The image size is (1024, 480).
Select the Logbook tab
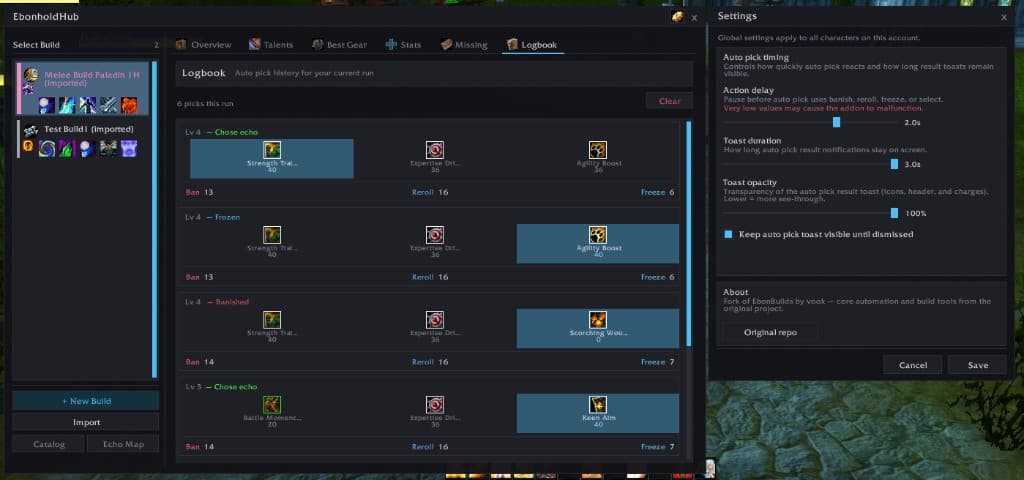click(532, 44)
